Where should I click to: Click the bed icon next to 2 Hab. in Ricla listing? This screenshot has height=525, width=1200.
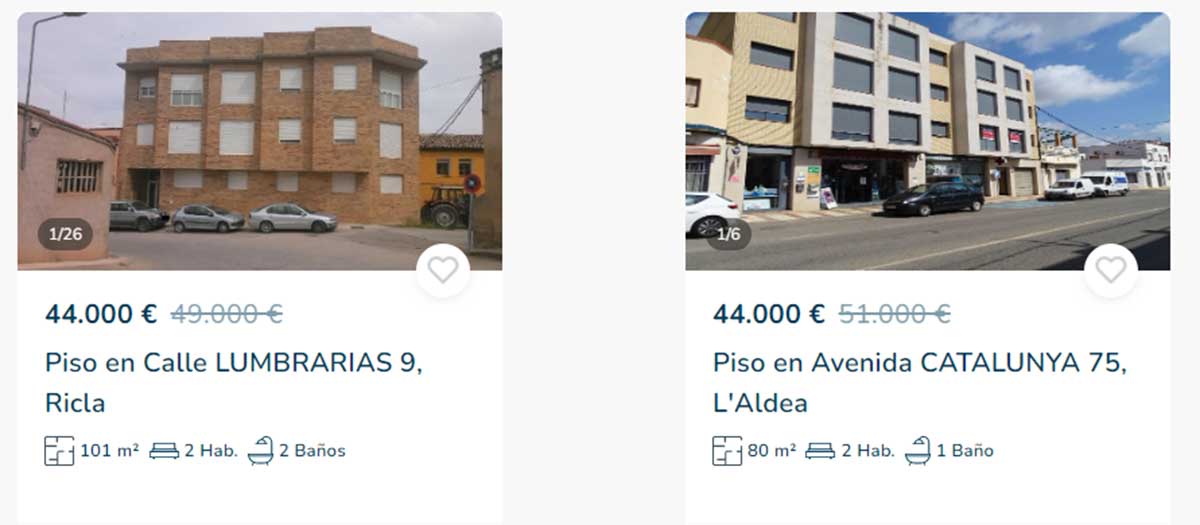point(164,451)
